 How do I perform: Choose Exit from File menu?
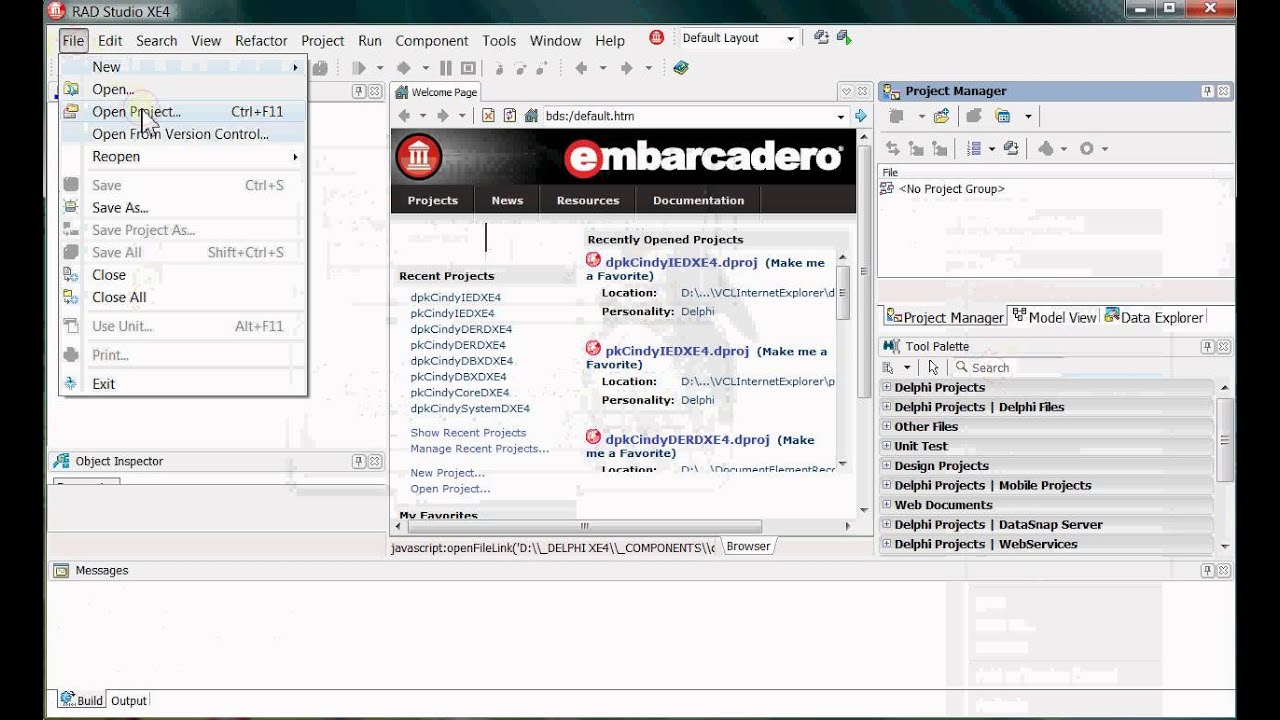coord(182,384)
